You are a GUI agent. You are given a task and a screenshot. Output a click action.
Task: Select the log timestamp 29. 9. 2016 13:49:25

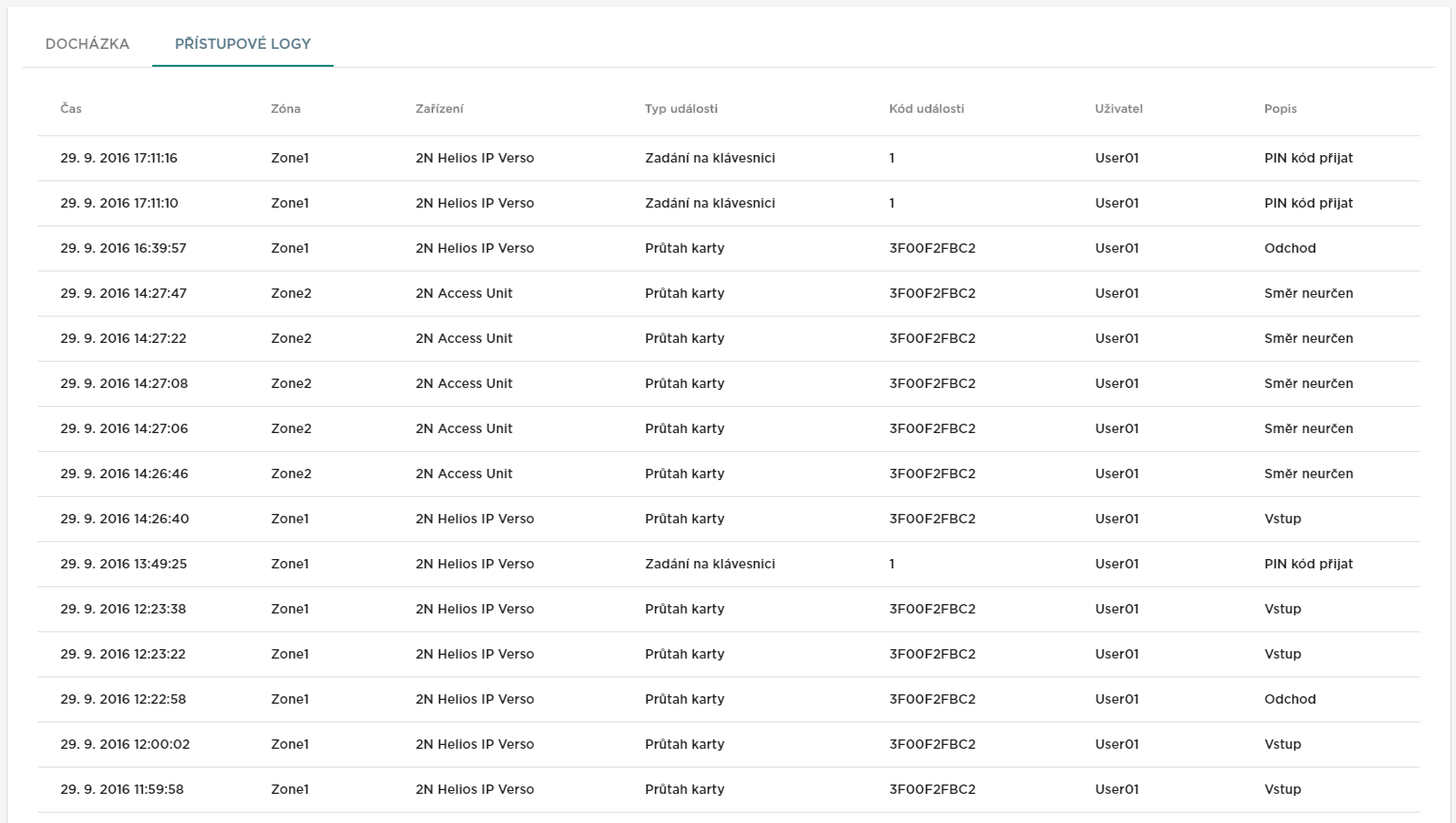click(123, 564)
